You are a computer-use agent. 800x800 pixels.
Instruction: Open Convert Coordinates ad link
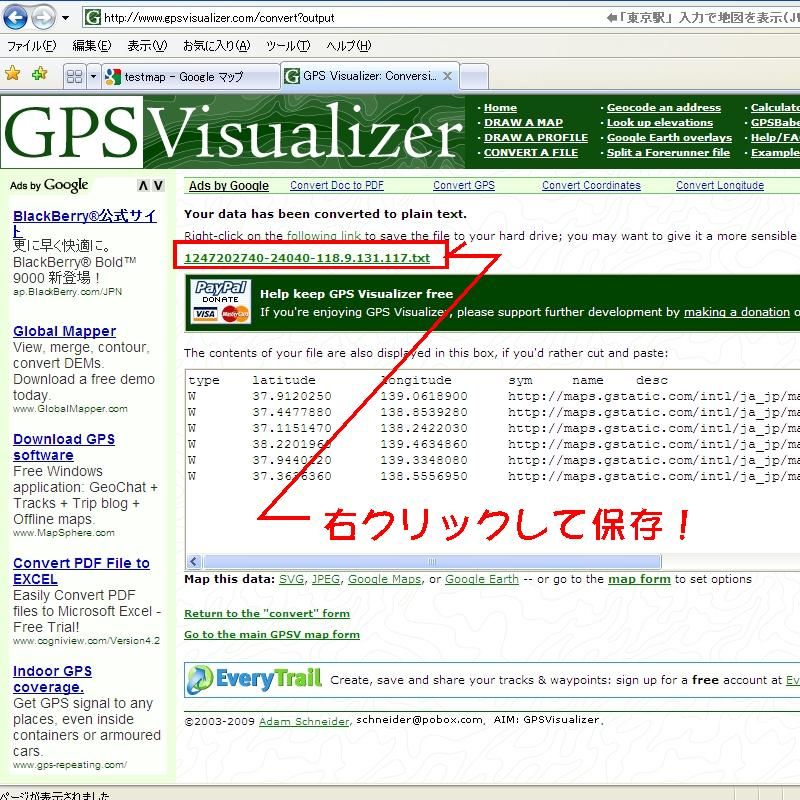click(x=591, y=185)
